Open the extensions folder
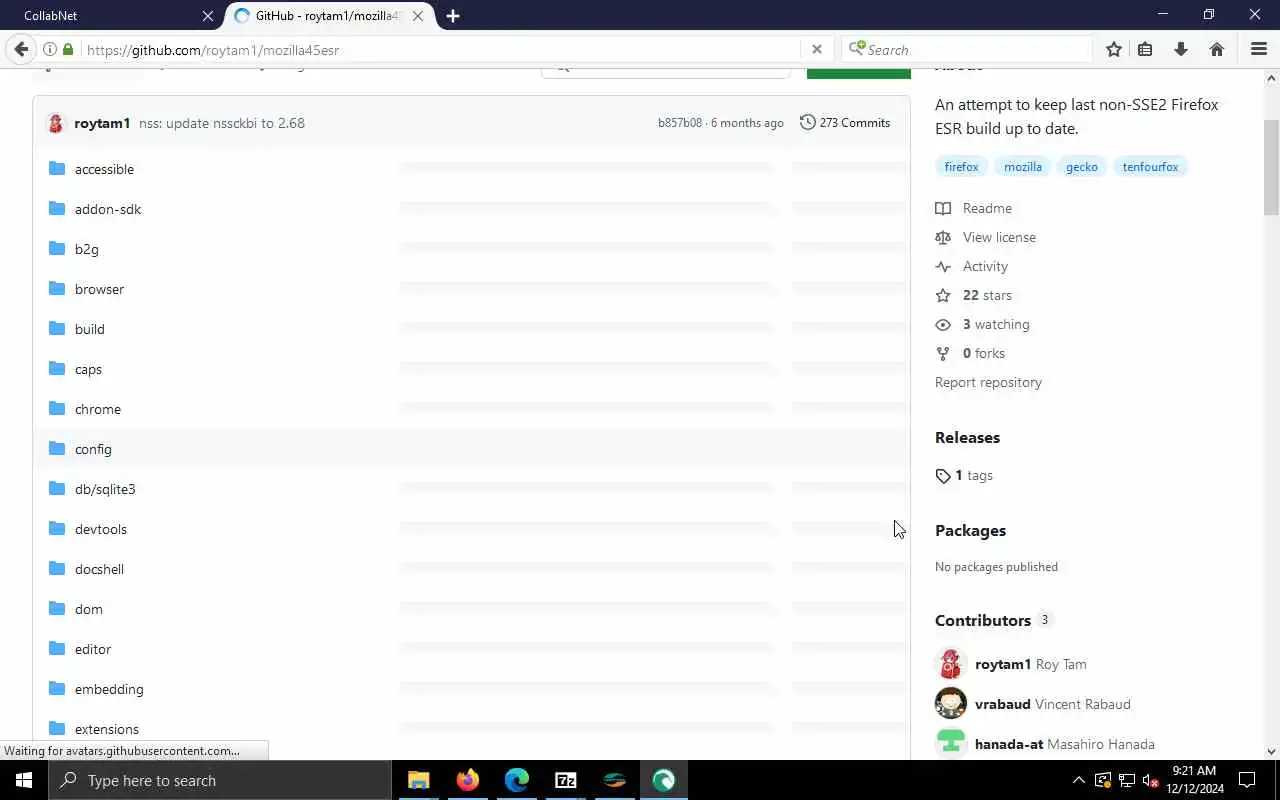Viewport: 1280px width, 800px height. coord(107,729)
